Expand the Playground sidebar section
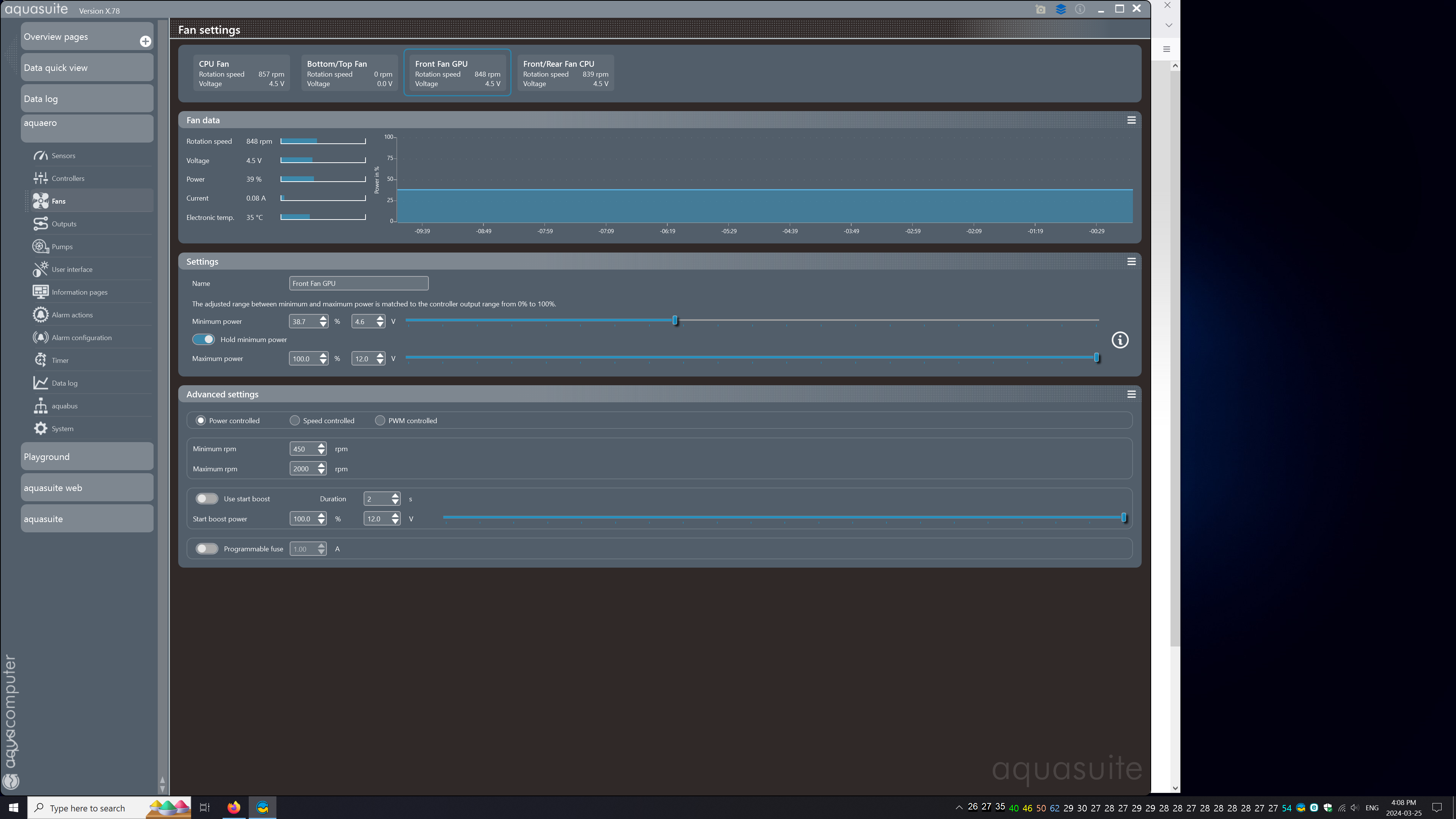 pyautogui.click(x=87, y=457)
